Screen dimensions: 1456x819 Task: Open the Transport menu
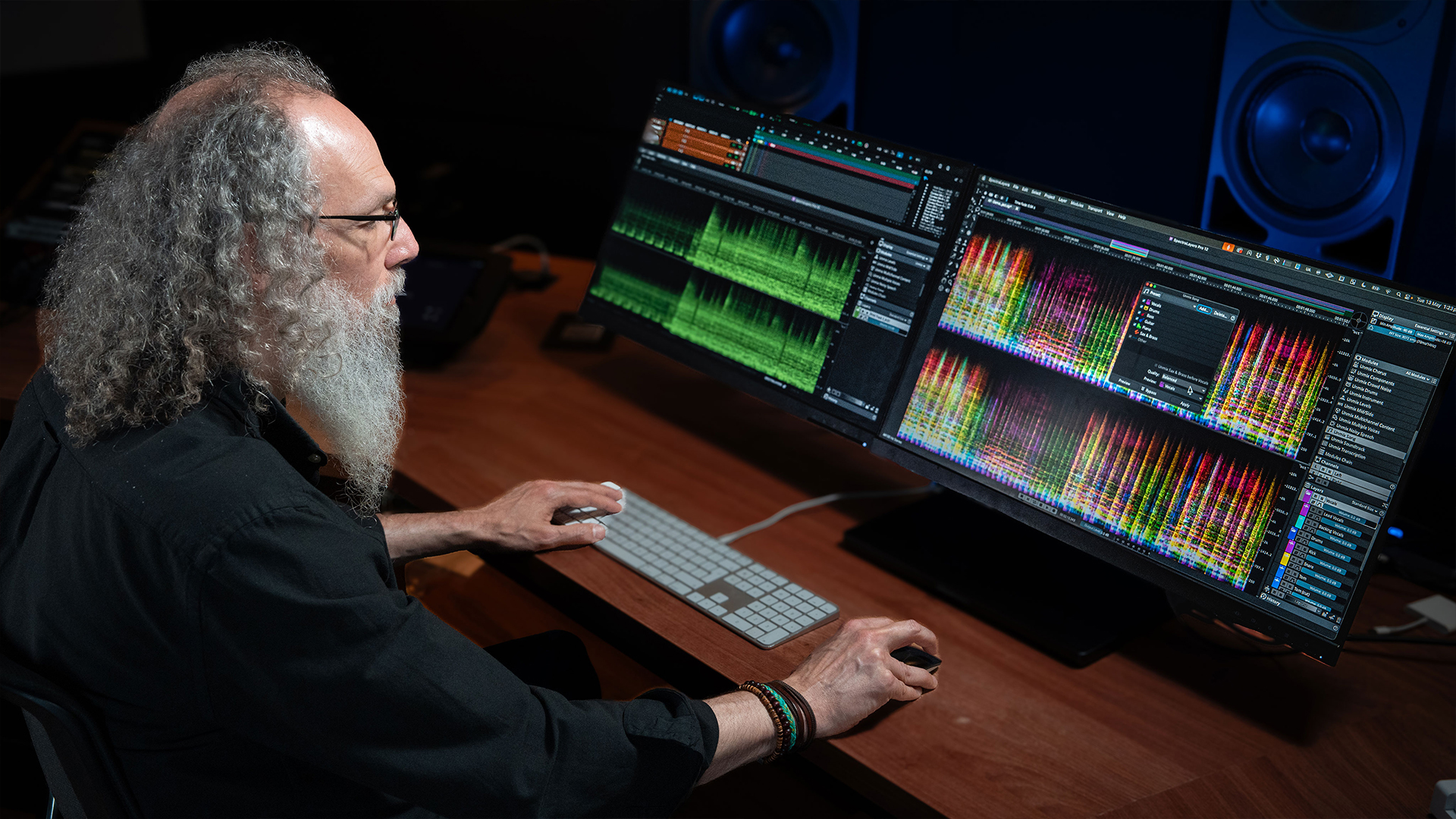point(1095,210)
